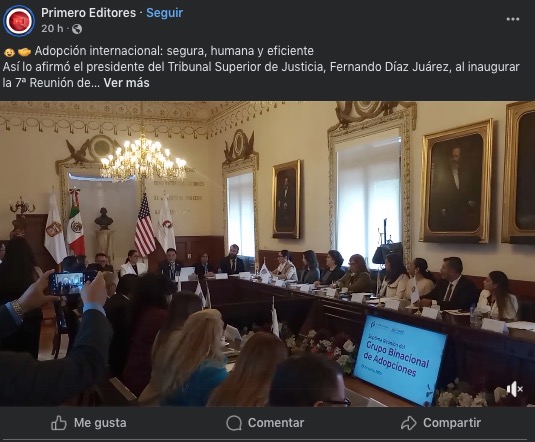Expand the post text with Ver más
The width and height of the screenshot is (535, 442).
[x=127, y=83]
